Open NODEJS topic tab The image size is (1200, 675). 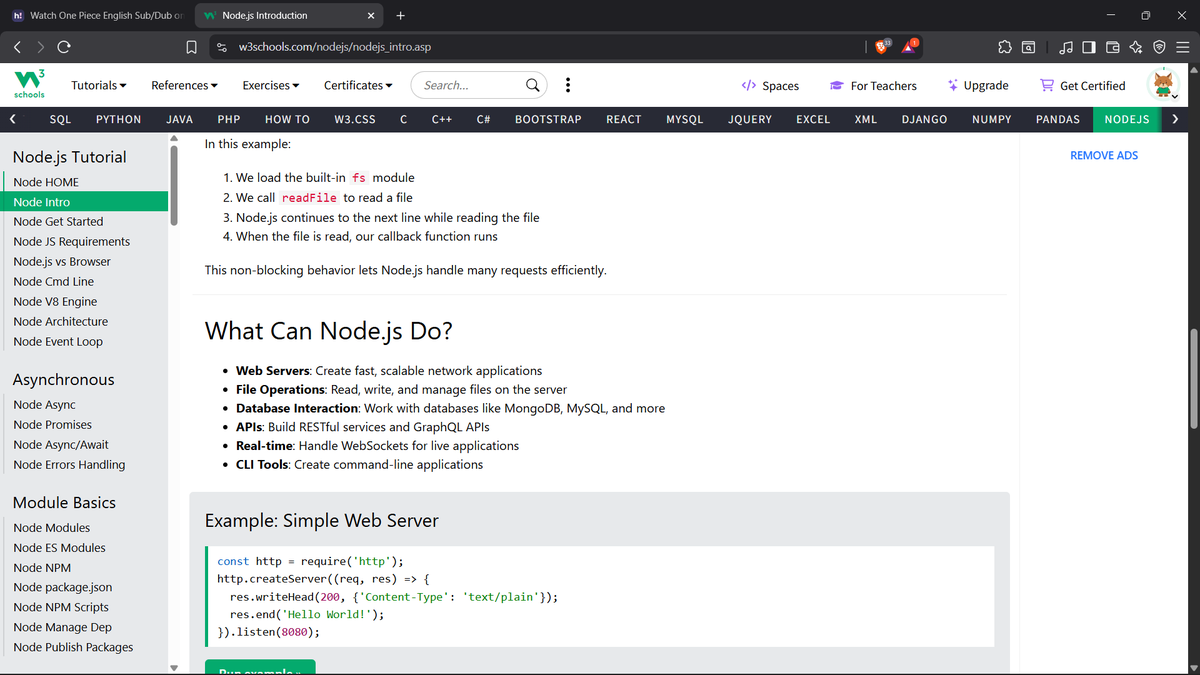pos(1126,119)
